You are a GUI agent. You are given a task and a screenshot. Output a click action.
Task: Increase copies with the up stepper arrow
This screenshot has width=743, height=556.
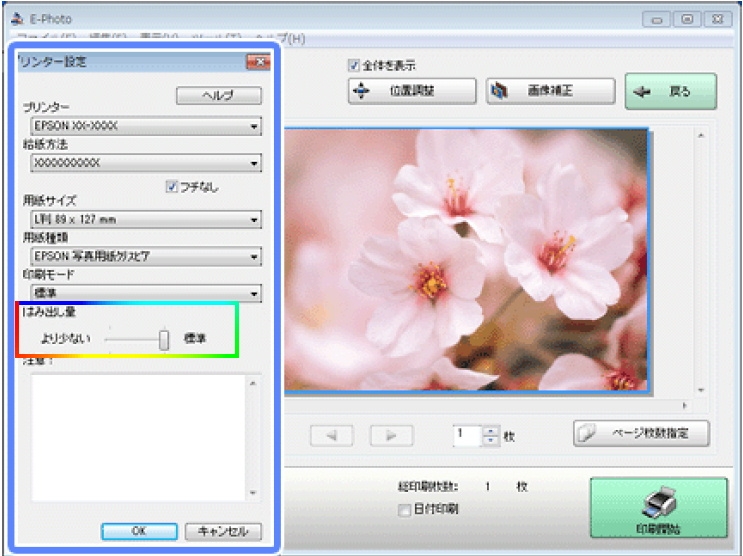pos(491,431)
